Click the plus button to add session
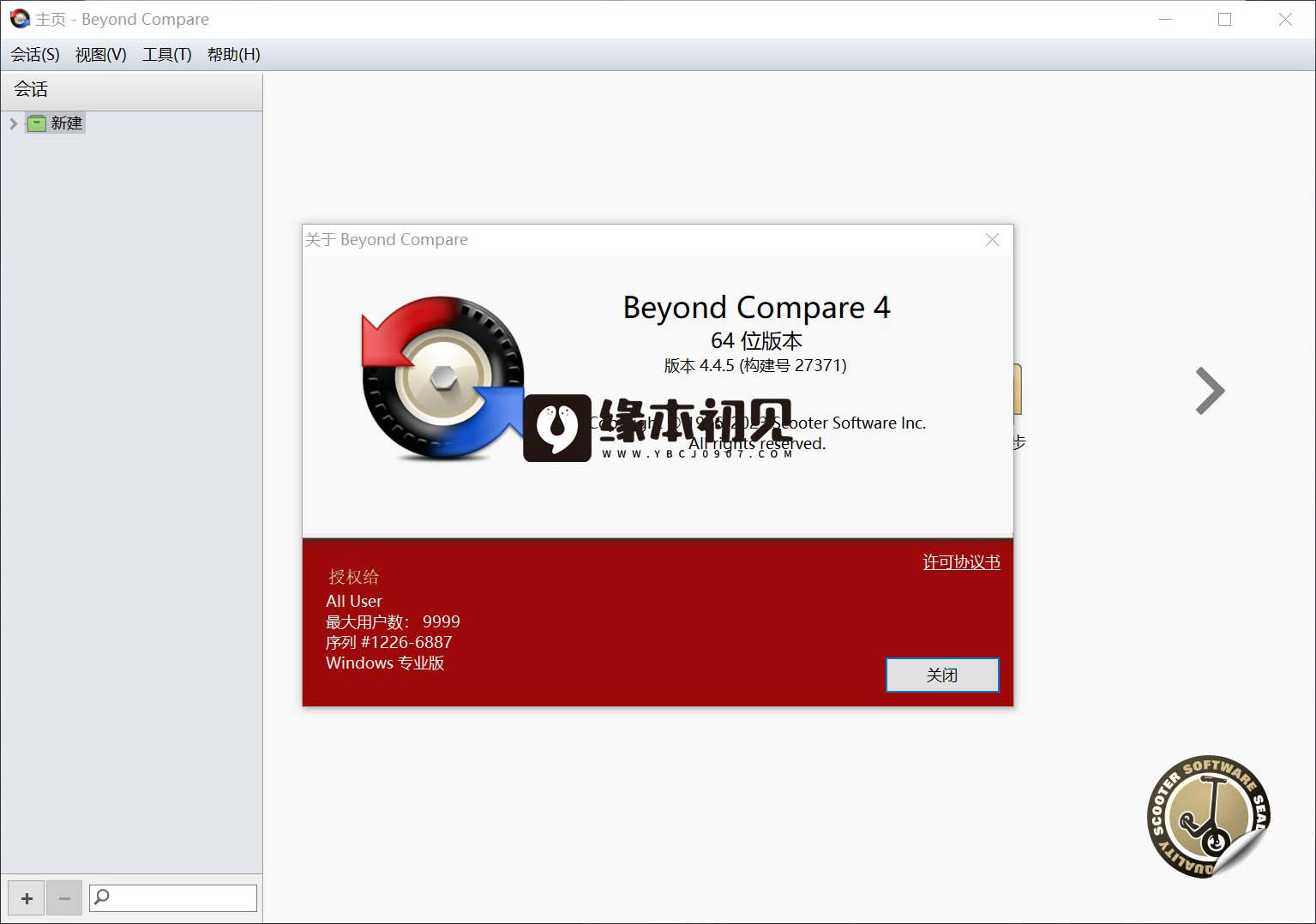This screenshot has width=1316, height=924. tap(27, 898)
